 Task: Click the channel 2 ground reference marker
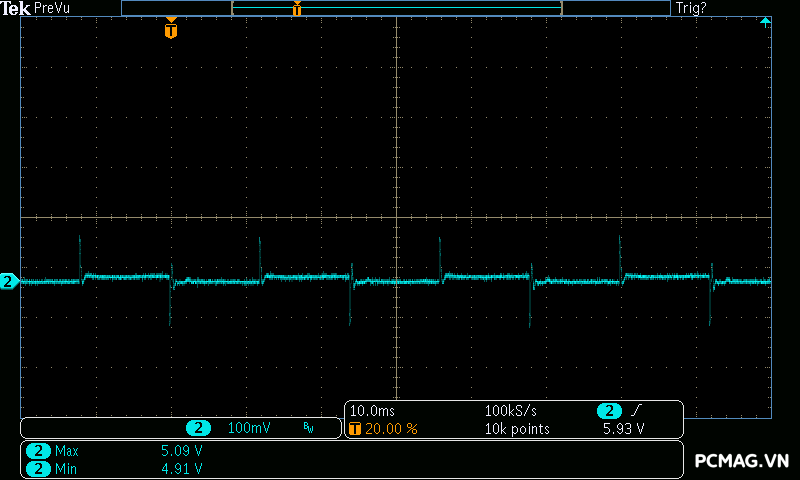pos(9,282)
